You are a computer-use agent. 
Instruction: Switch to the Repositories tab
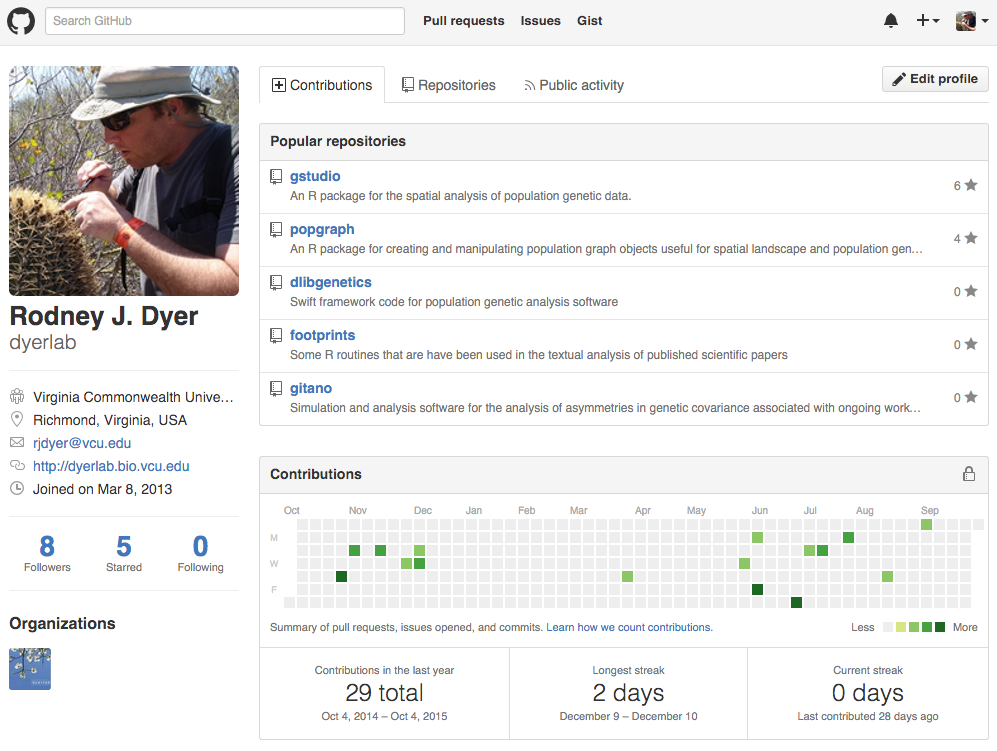click(x=448, y=85)
